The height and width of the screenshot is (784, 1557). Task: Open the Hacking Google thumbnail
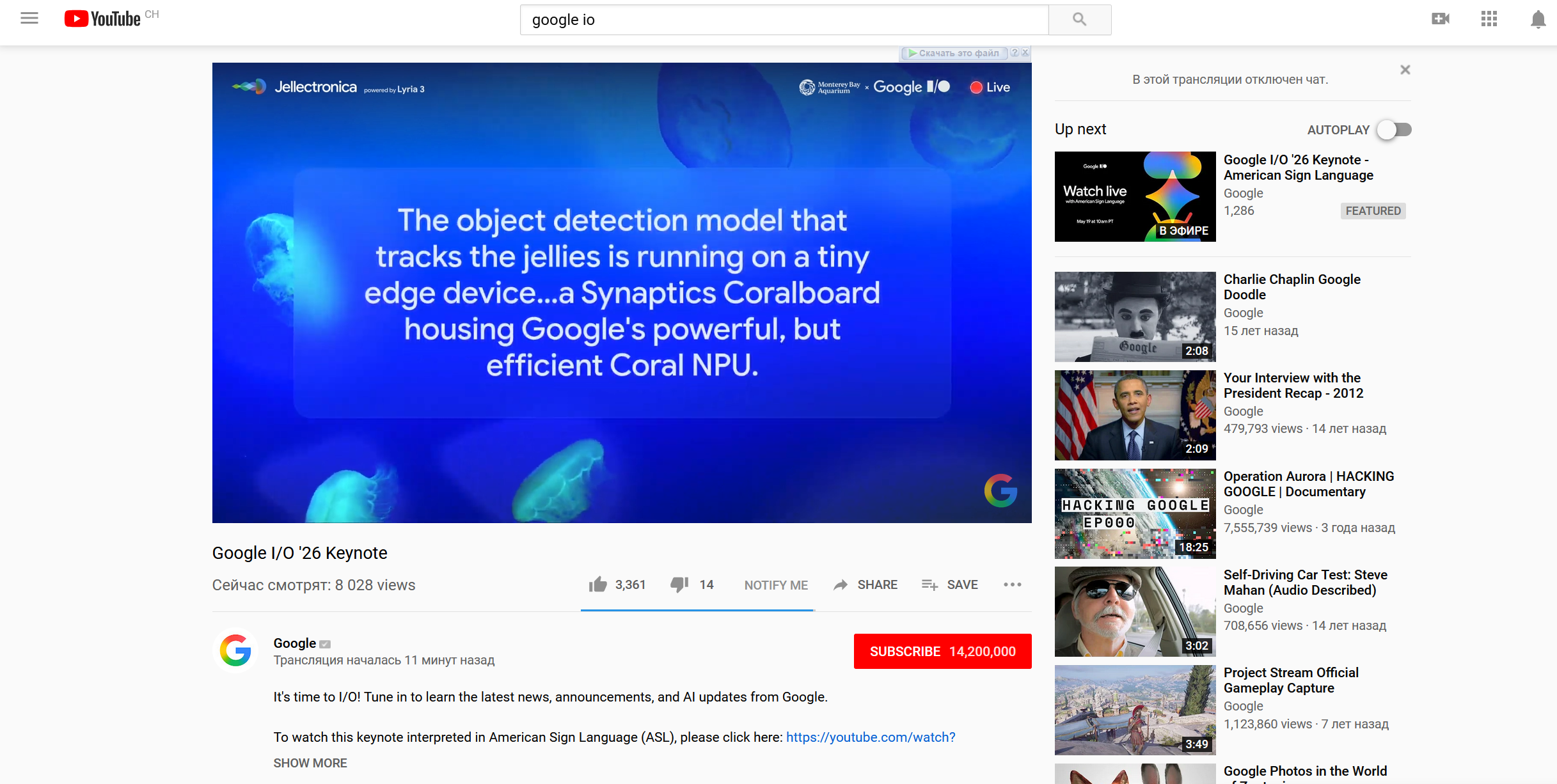tap(1135, 514)
